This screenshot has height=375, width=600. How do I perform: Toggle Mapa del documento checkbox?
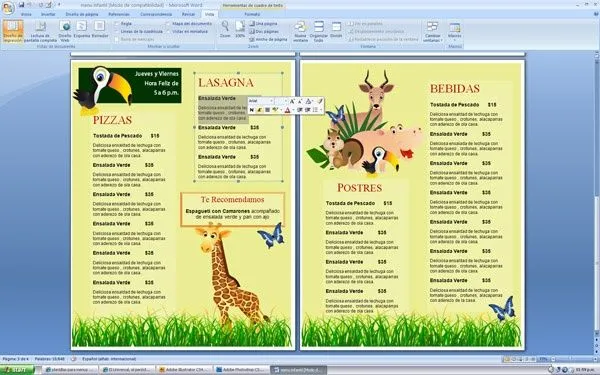click(x=168, y=24)
